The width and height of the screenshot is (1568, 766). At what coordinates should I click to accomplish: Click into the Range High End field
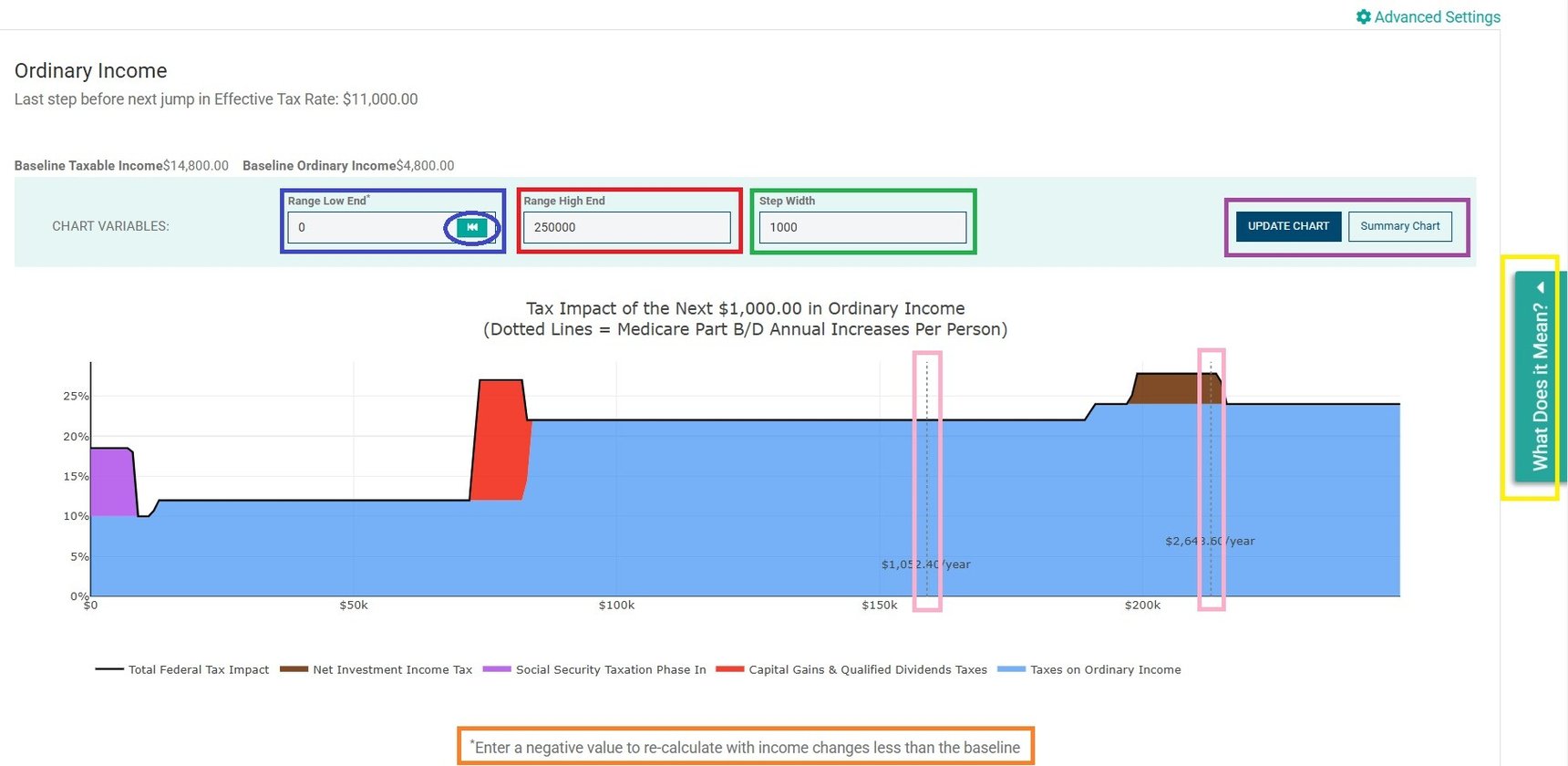[626, 227]
